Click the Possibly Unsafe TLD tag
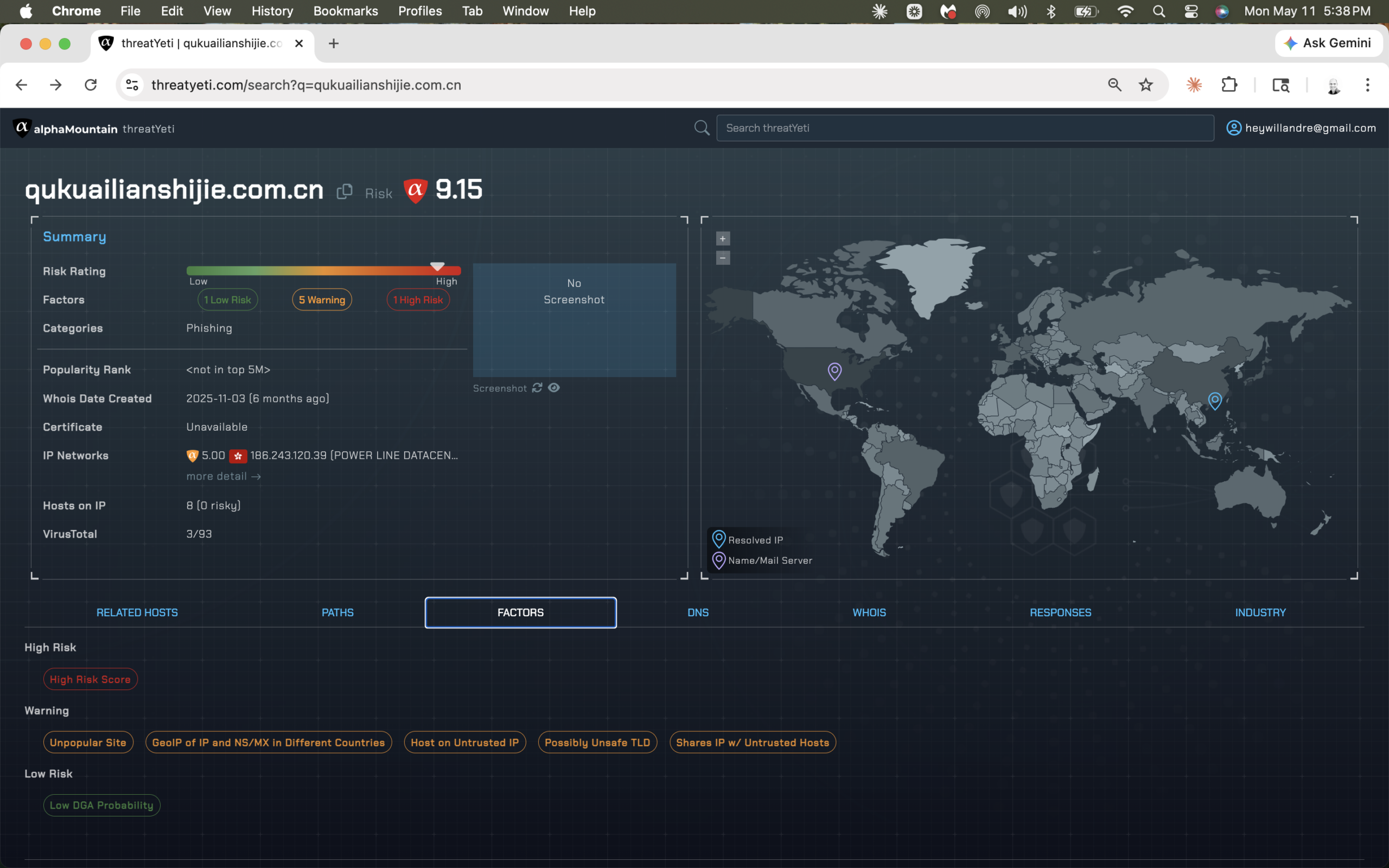Image resolution: width=1389 pixels, height=868 pixels. coord(597,742)
